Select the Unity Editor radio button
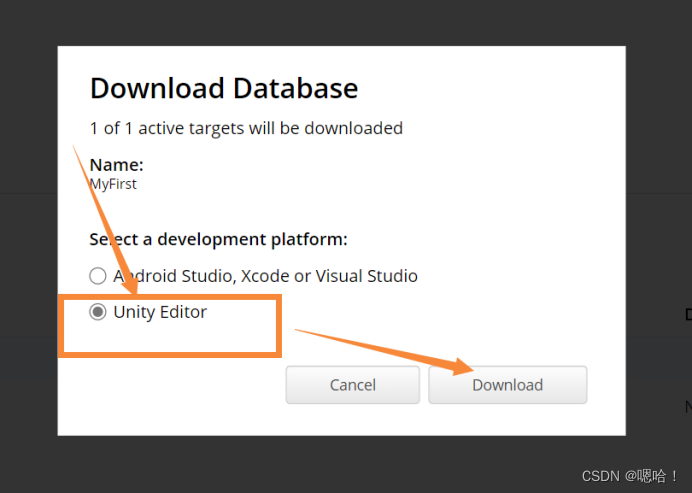Viewport: 692px width, 493px height. [x=98, y=312]
